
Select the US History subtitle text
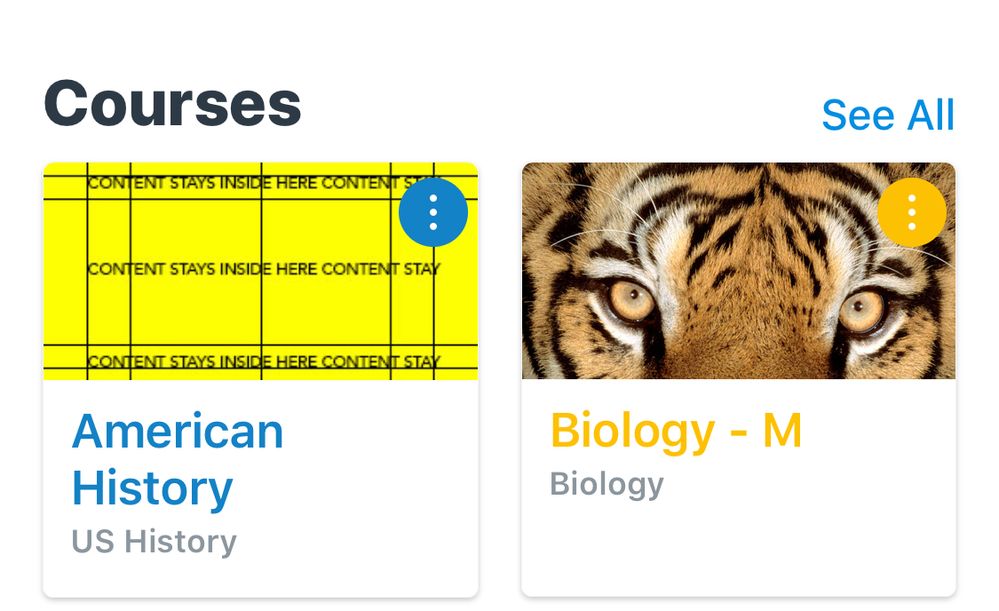[154, 542]
